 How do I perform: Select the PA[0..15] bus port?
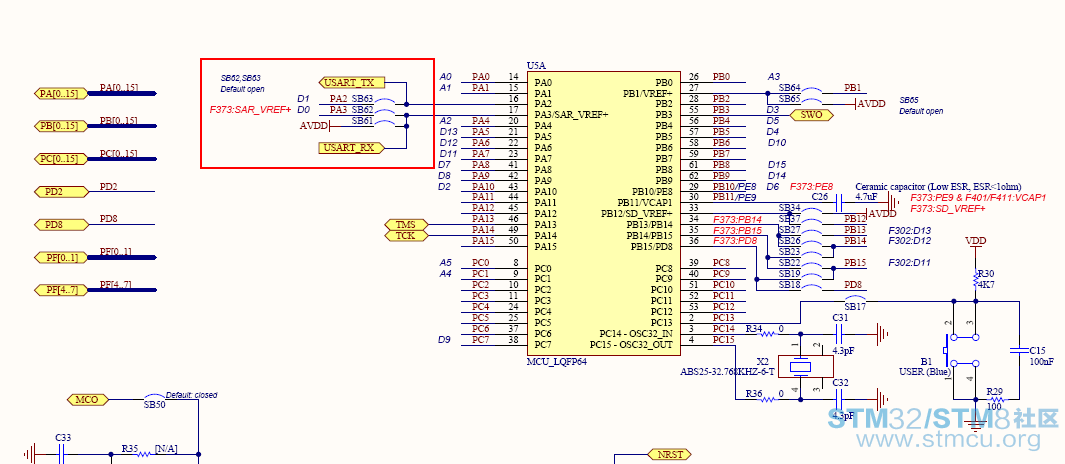[60, 94]
